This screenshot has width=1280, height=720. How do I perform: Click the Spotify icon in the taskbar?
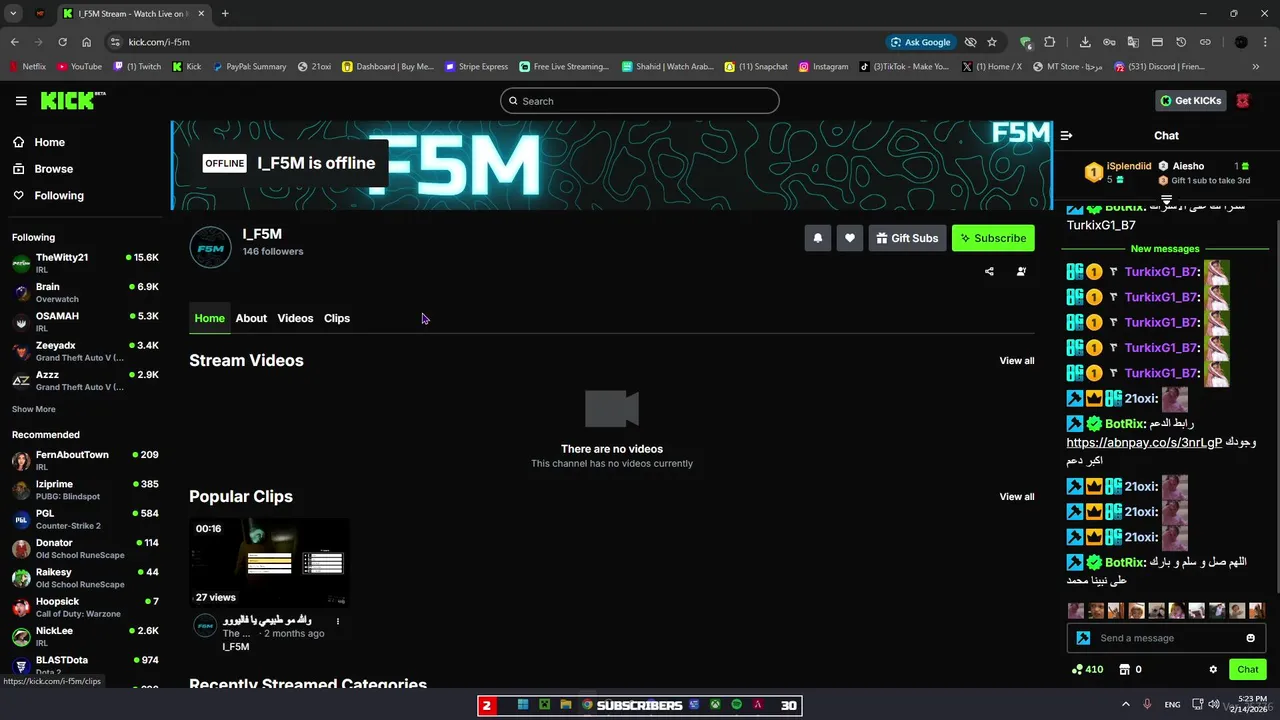736,705
